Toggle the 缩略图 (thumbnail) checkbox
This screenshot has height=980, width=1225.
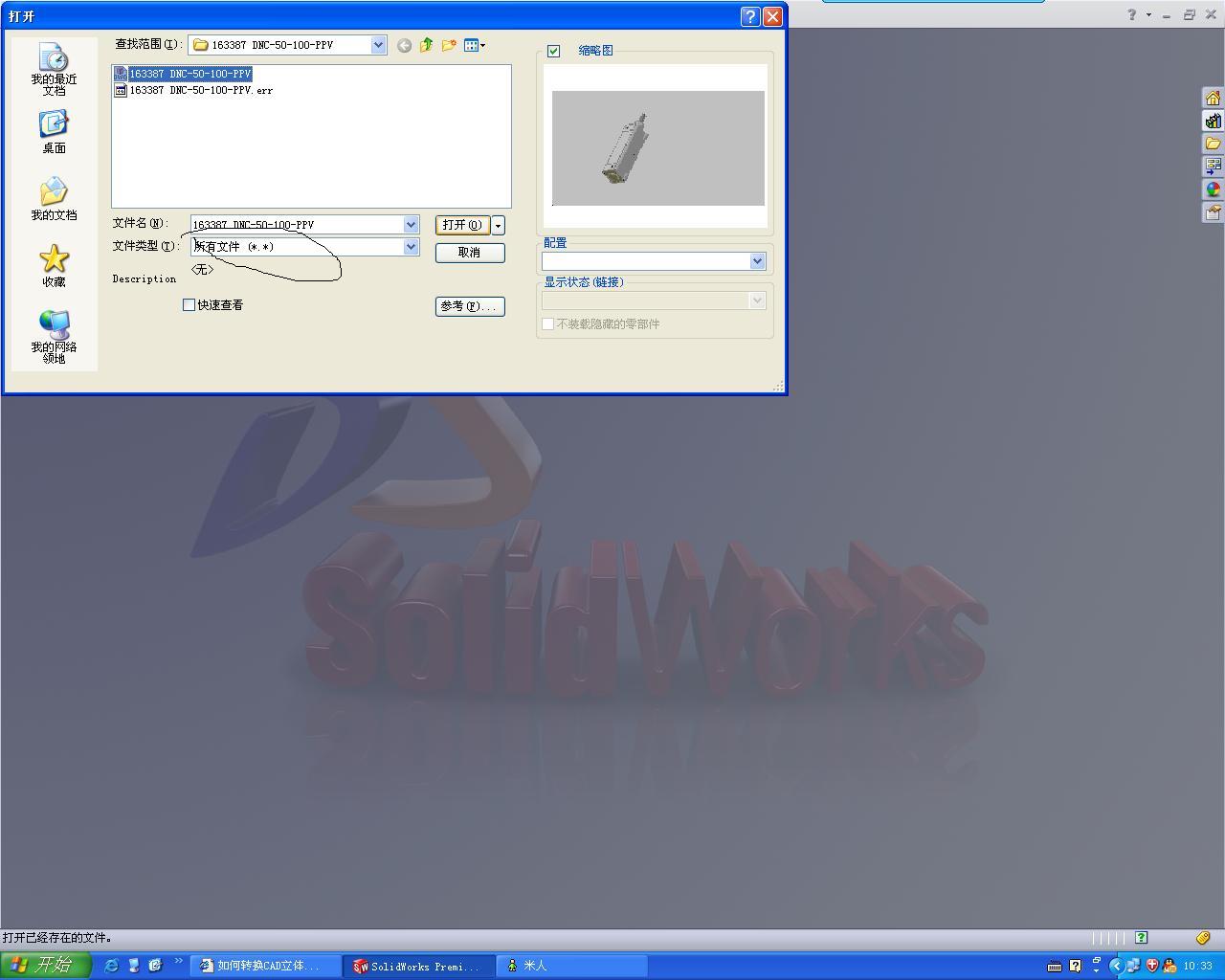point(553,51)
